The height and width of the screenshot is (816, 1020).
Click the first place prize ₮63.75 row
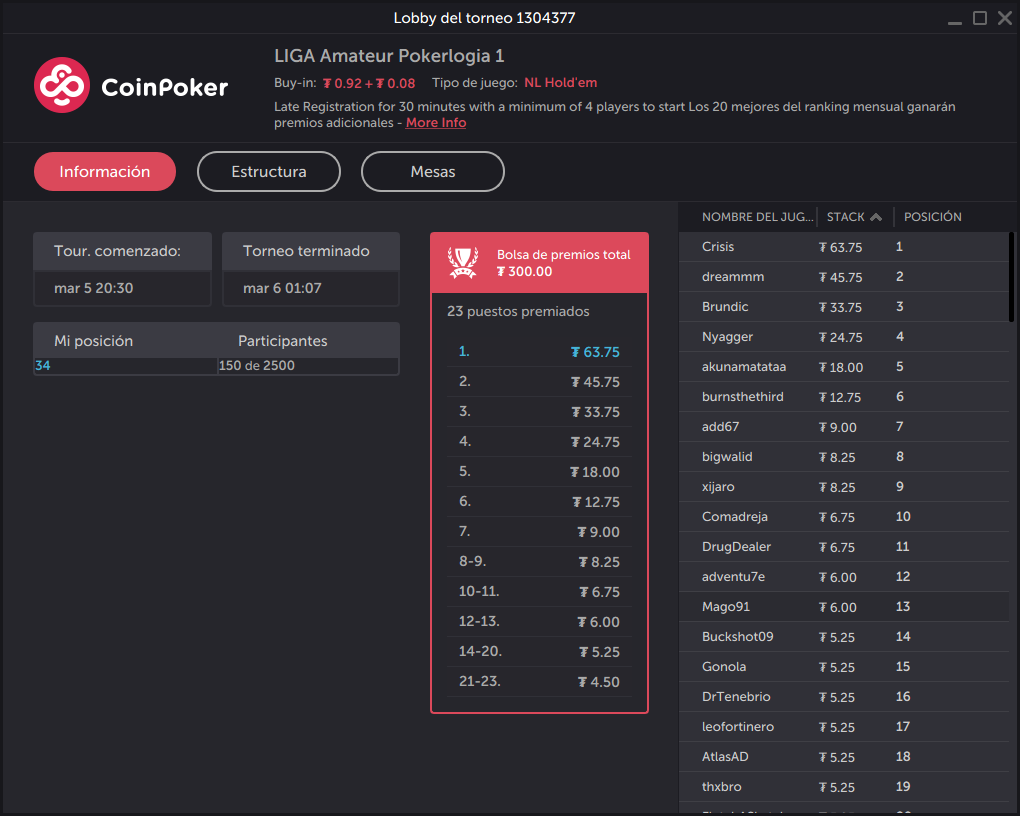(539, 351)
